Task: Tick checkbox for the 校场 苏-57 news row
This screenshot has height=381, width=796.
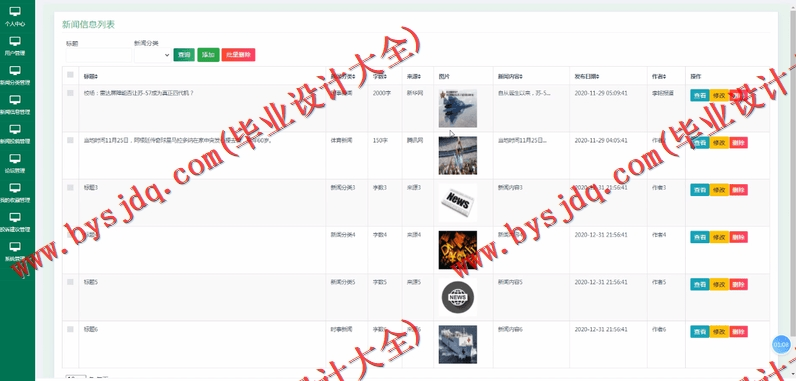Action: (70, 93)
